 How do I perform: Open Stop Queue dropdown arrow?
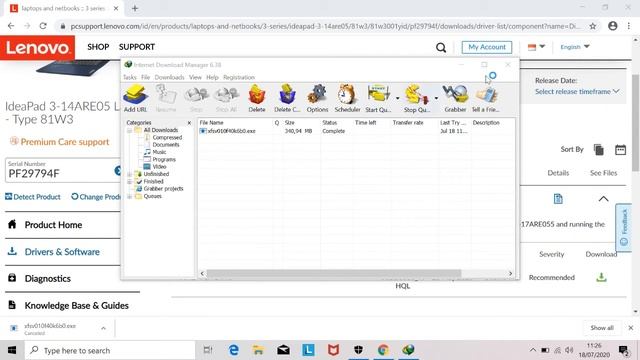pos(436,98)
